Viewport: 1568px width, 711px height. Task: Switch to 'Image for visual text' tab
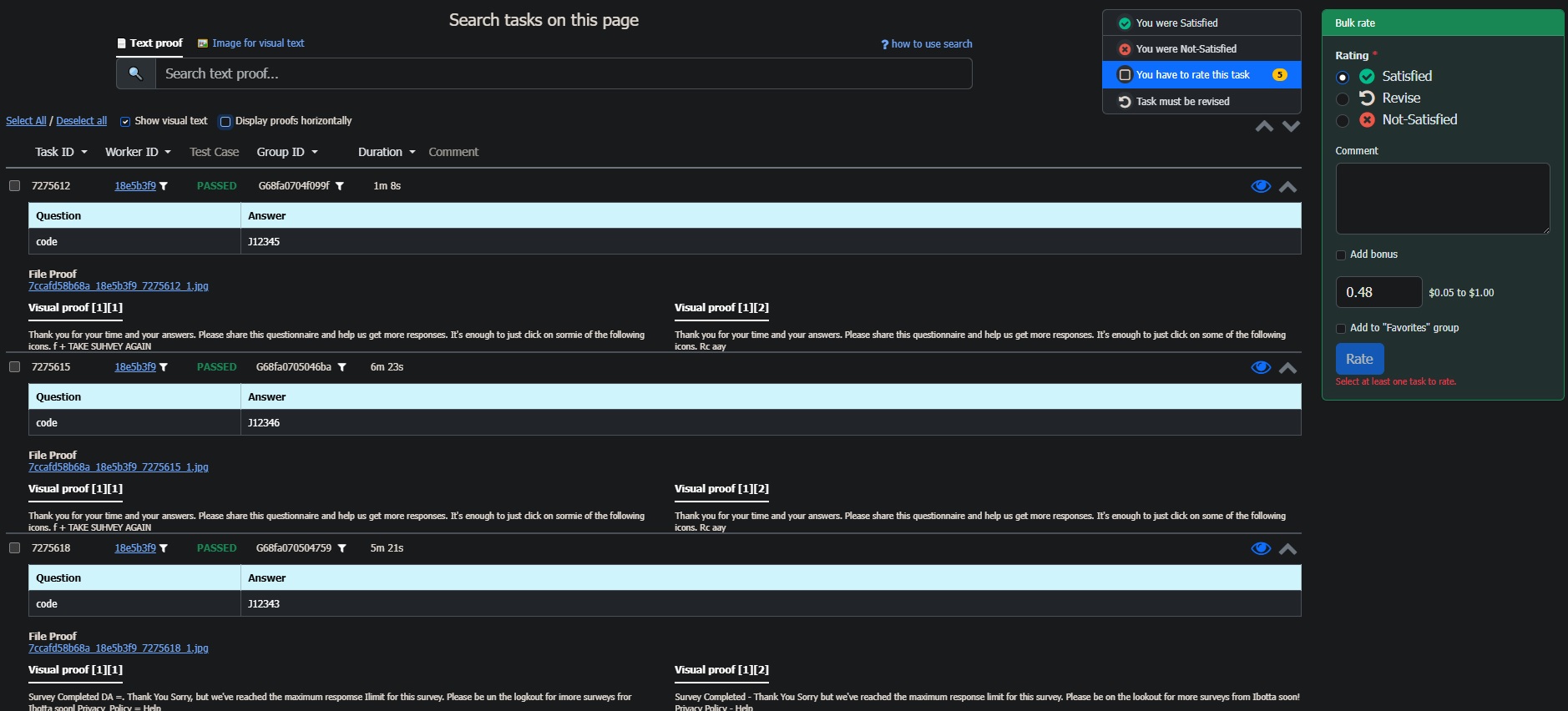point(250,43)
